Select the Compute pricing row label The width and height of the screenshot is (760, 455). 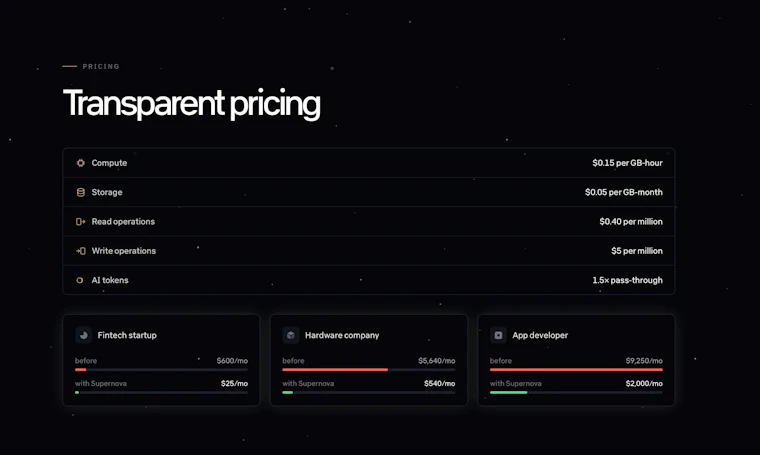109,163
